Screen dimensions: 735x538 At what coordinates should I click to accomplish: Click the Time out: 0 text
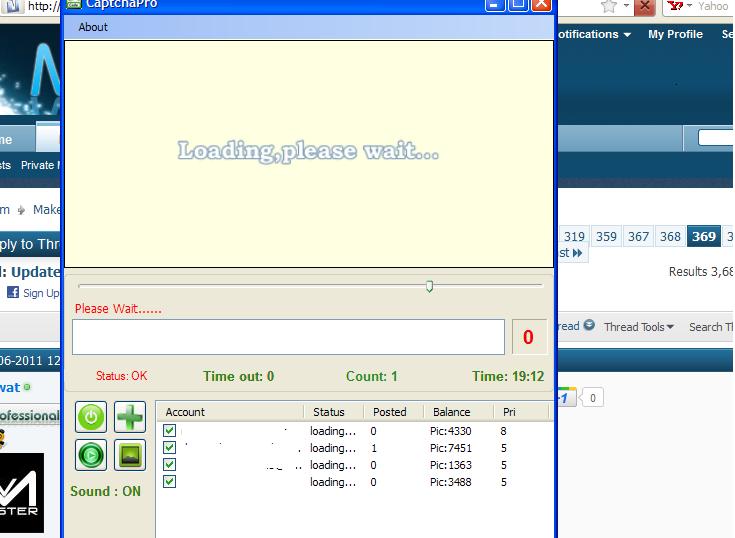[238, 376]
